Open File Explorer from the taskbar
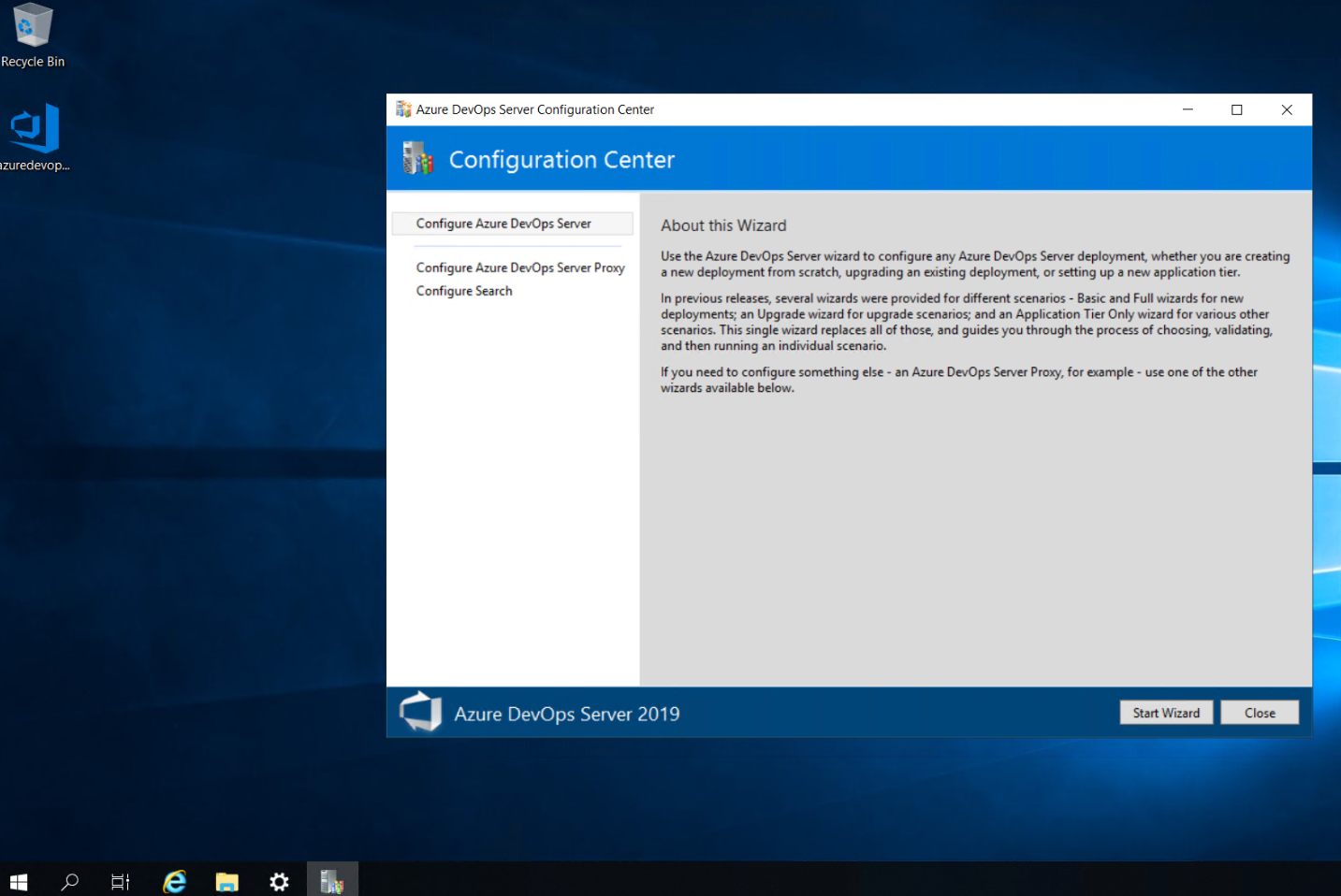Screen dimensions: 1341x896 tap(227, 881)
